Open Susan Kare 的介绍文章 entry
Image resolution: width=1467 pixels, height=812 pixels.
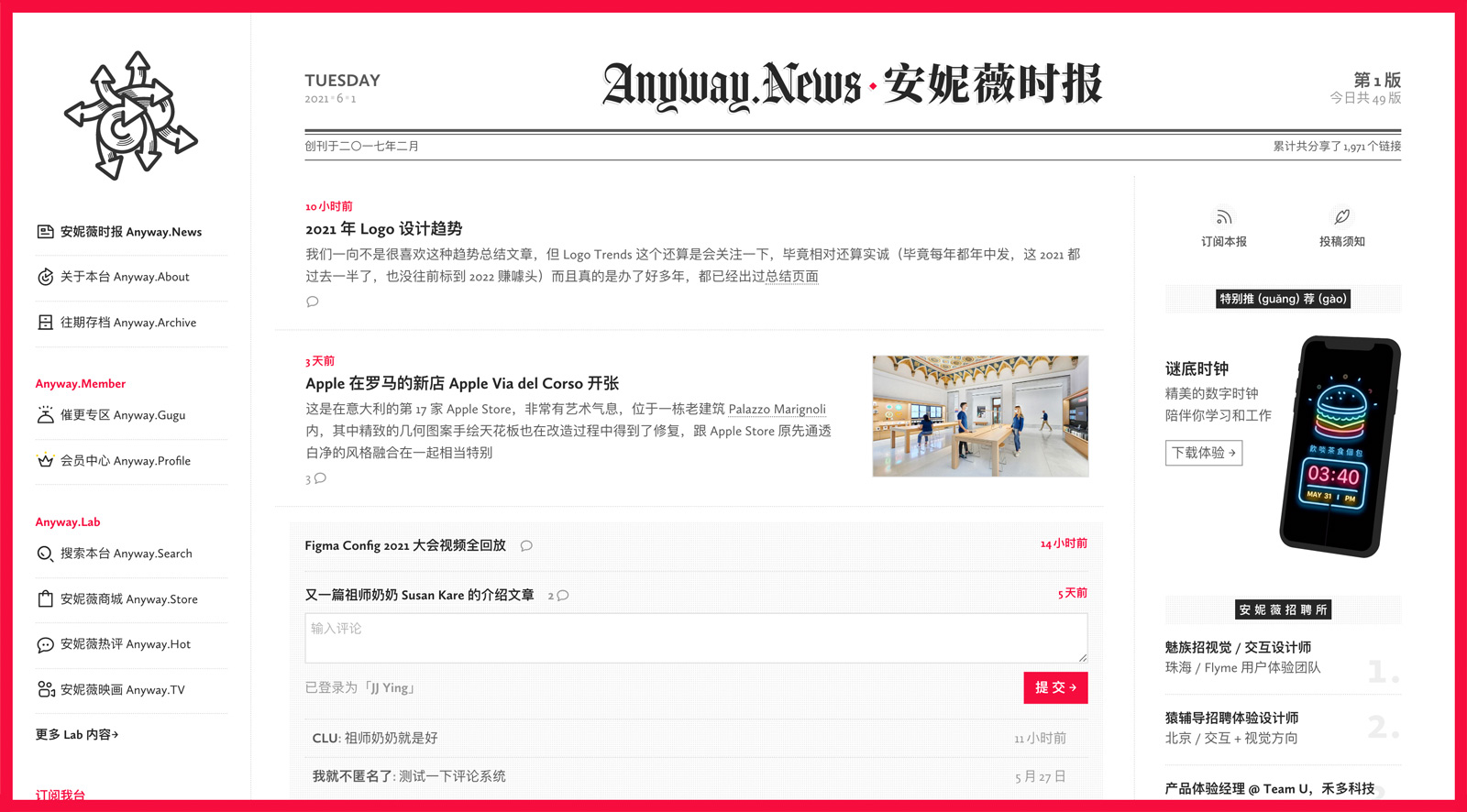[420, 595]
